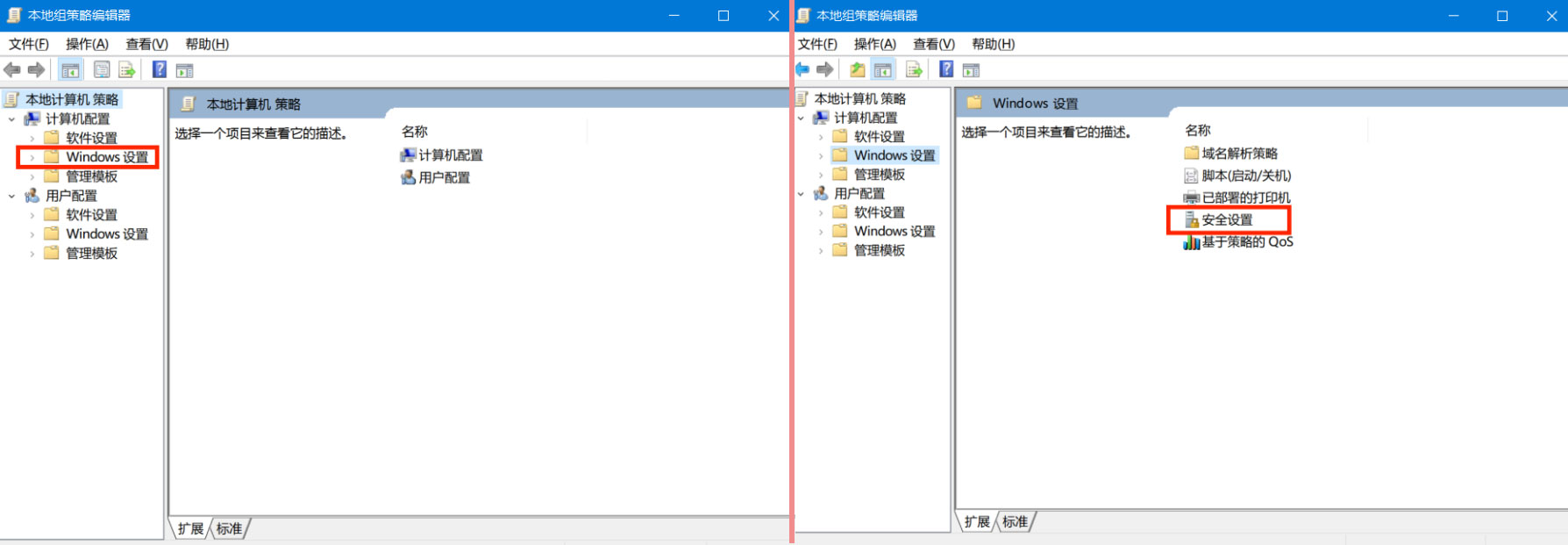This screenshot has height=545, width=1568.
Task: Open the 操作(A) menu in the right window
Action: [x=875, y=44]
